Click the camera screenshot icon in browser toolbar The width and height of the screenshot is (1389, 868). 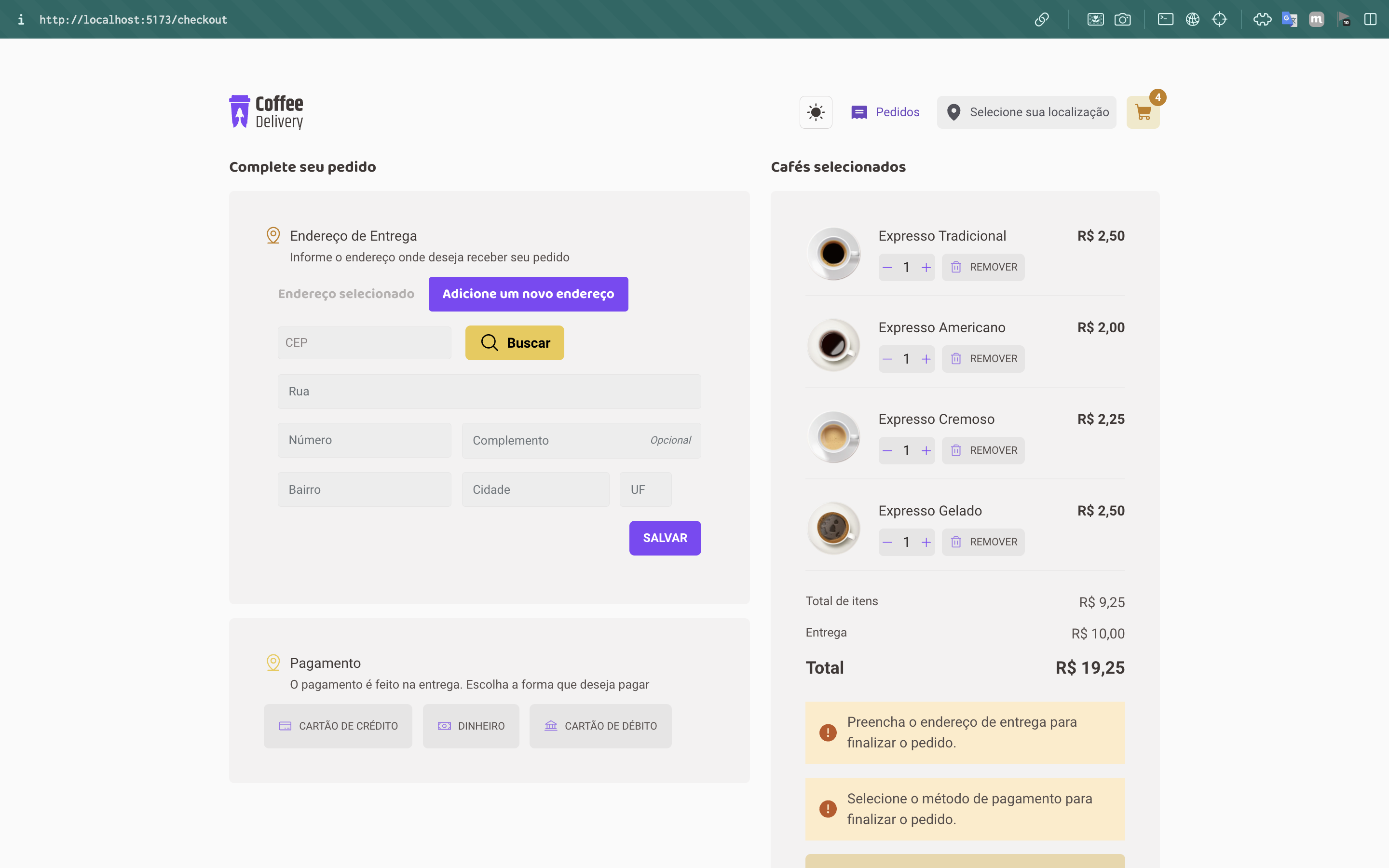pos(1122,19)
